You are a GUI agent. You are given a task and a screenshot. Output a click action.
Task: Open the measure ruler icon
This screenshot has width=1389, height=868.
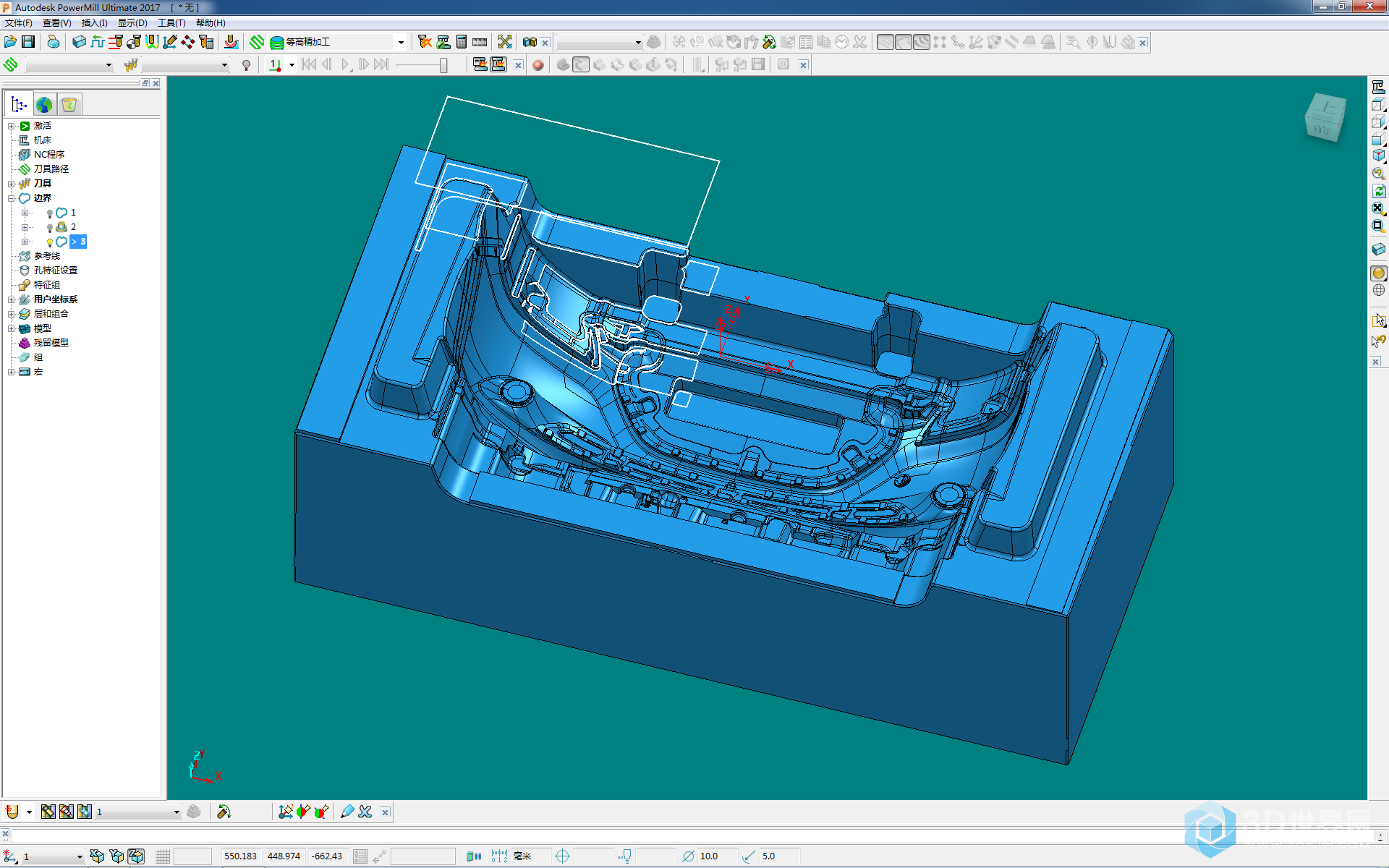coord(480,42)
